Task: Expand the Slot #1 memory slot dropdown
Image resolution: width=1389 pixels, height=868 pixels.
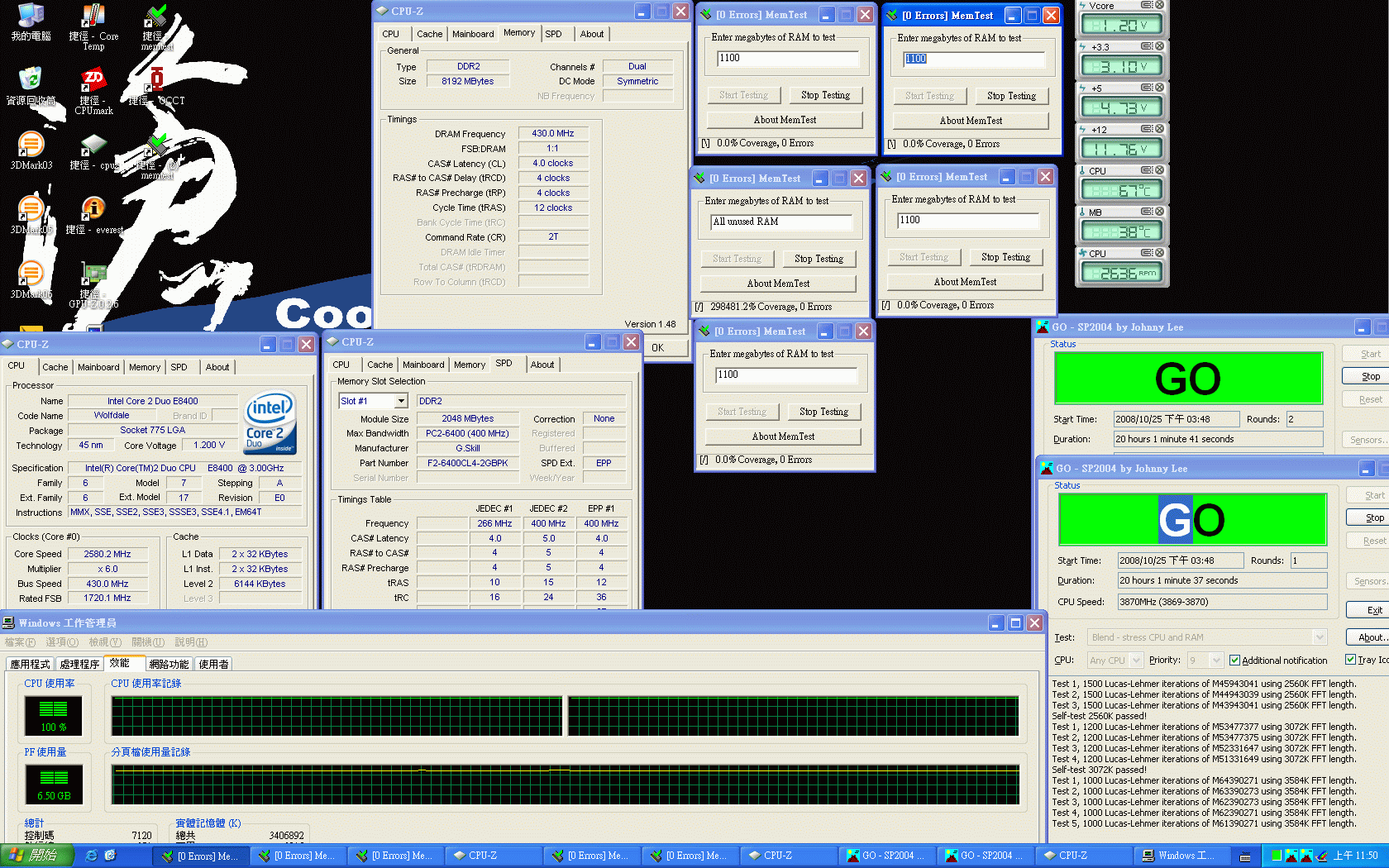Action: click(401, 401)
